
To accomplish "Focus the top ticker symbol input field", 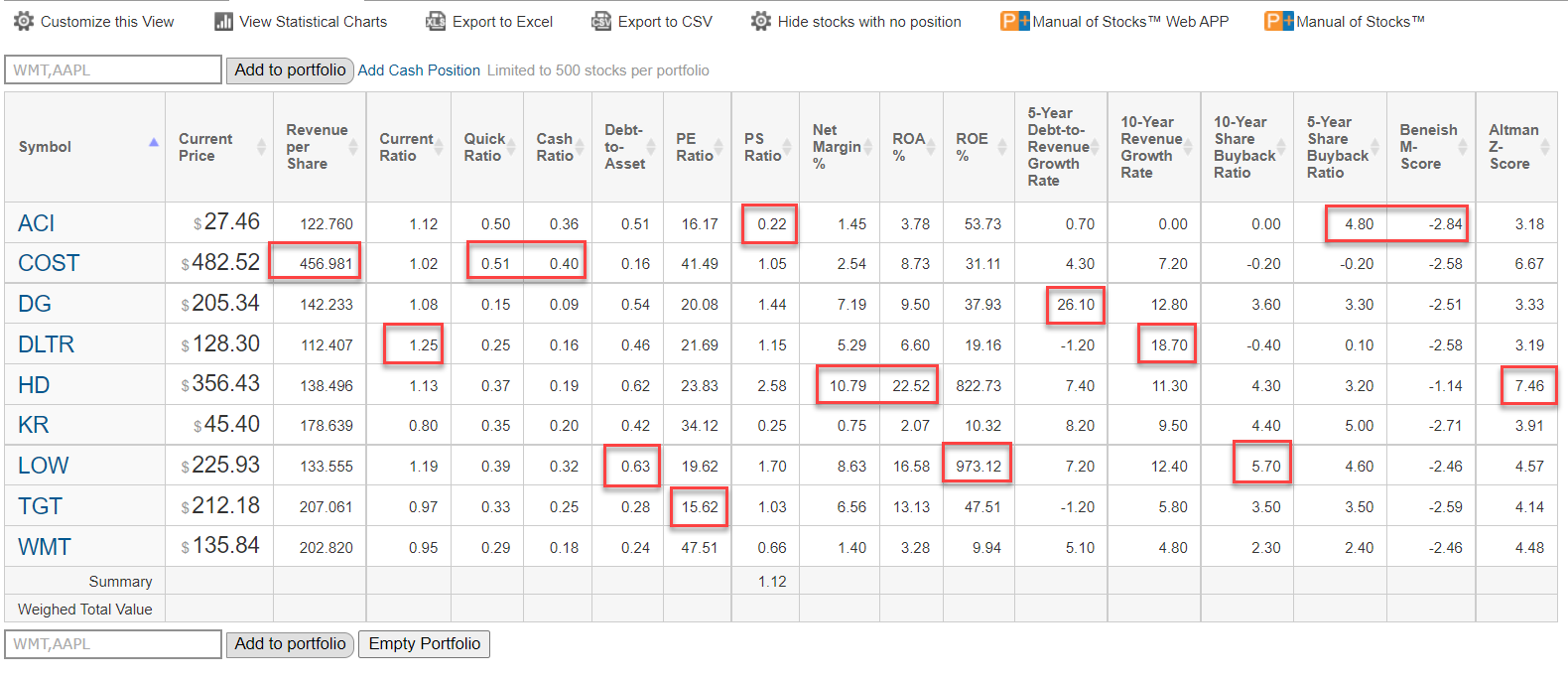I will (113, 69).
